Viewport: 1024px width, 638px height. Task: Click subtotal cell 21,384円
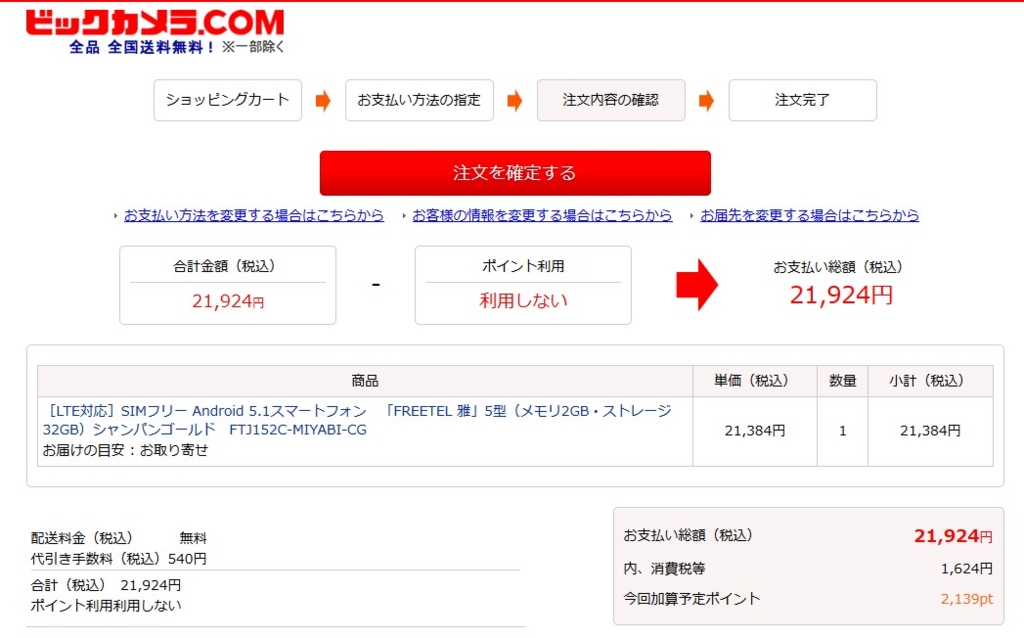tap(931, 431)
